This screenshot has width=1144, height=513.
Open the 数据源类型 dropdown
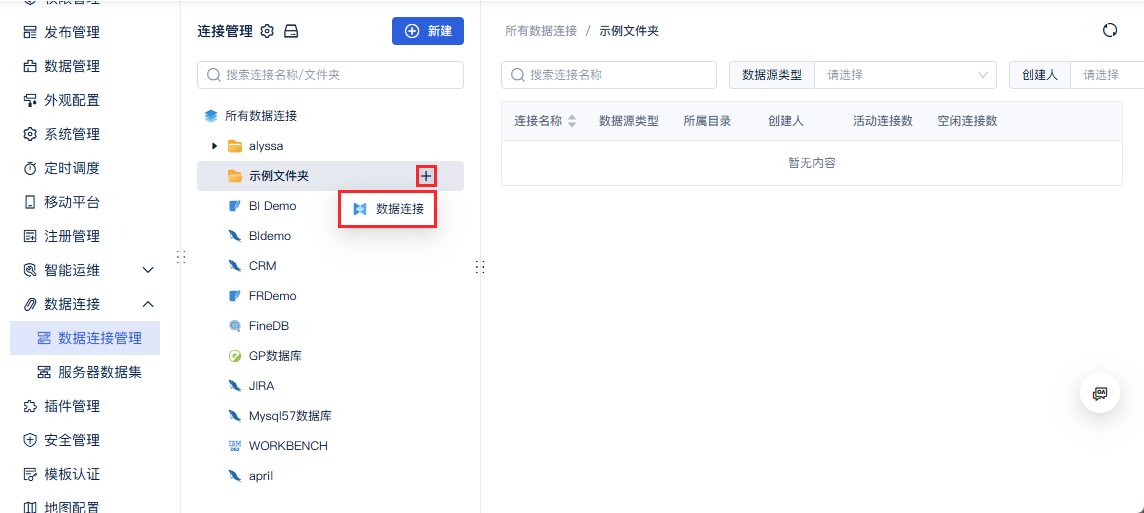(x=904, y=75)
